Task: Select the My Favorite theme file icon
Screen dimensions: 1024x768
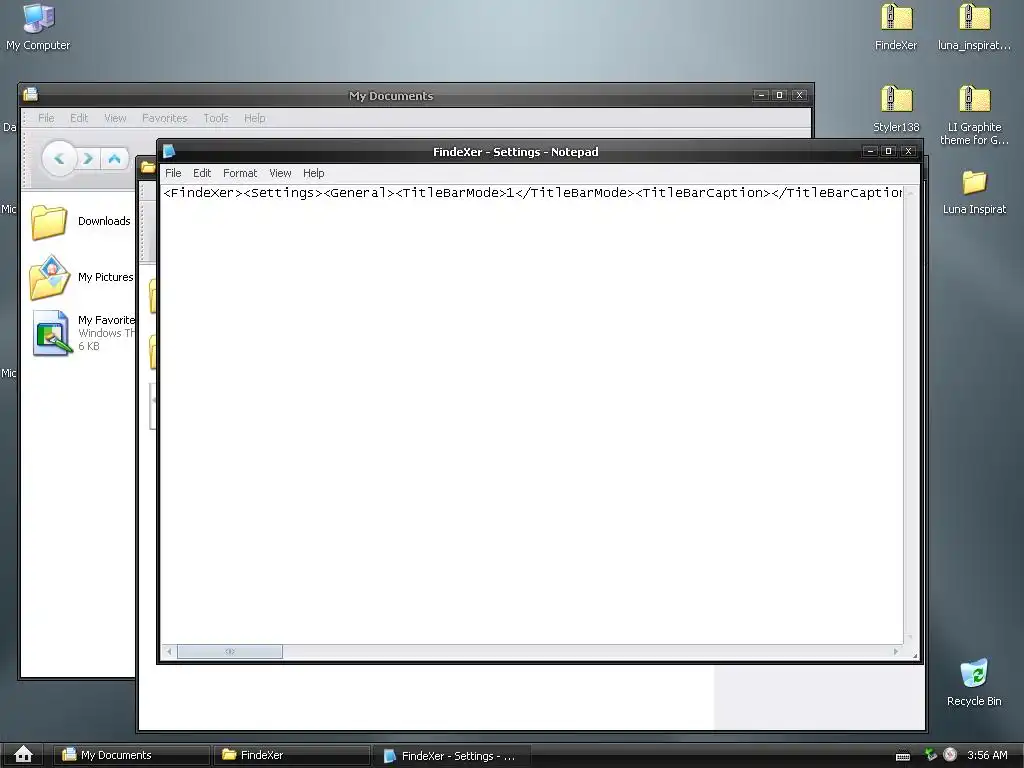Action: coord(52,333)
